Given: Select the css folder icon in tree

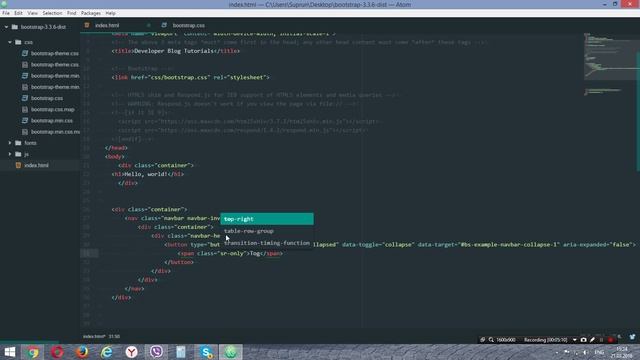Looking at the screenshot, I should [x=18, y=42].
